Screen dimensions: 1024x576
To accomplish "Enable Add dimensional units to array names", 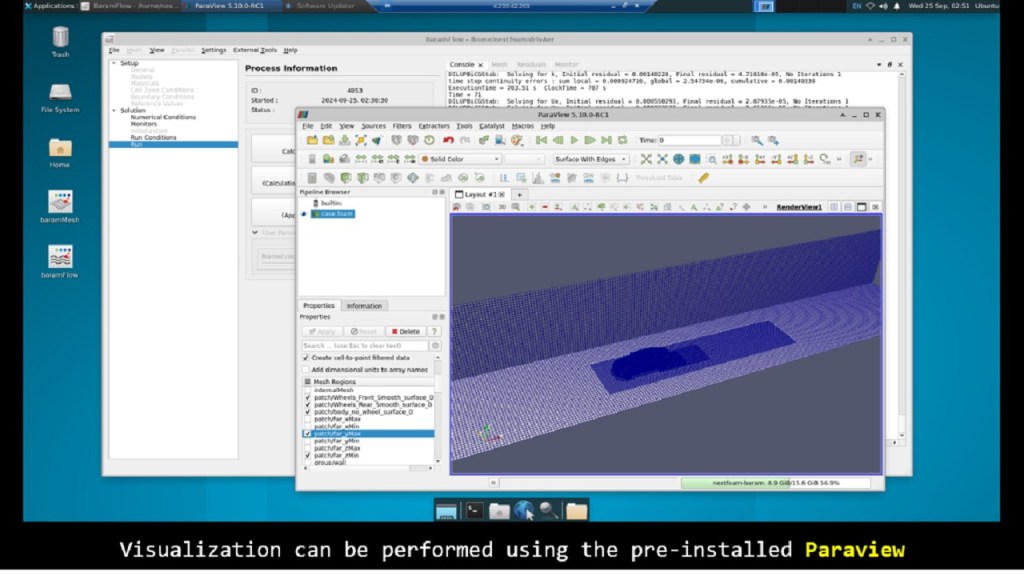I will coord(306,369).
